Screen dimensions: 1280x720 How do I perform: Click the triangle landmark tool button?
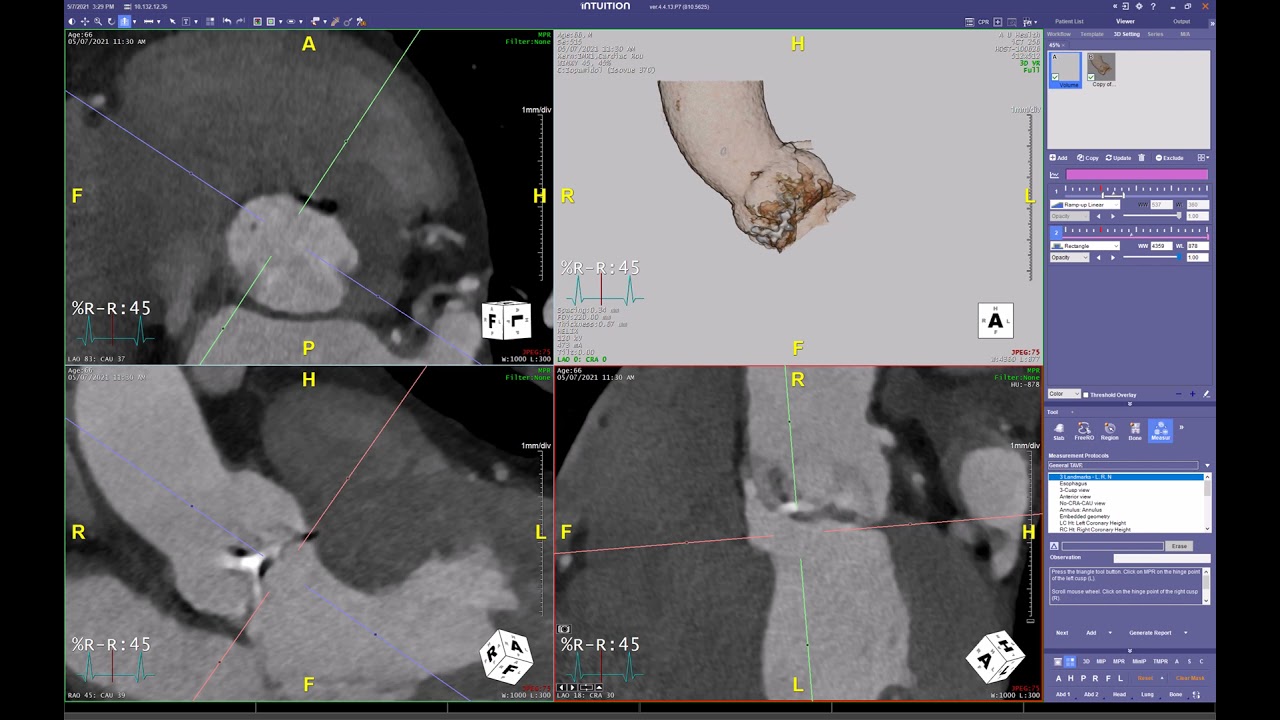click(x=1053, y=546)
